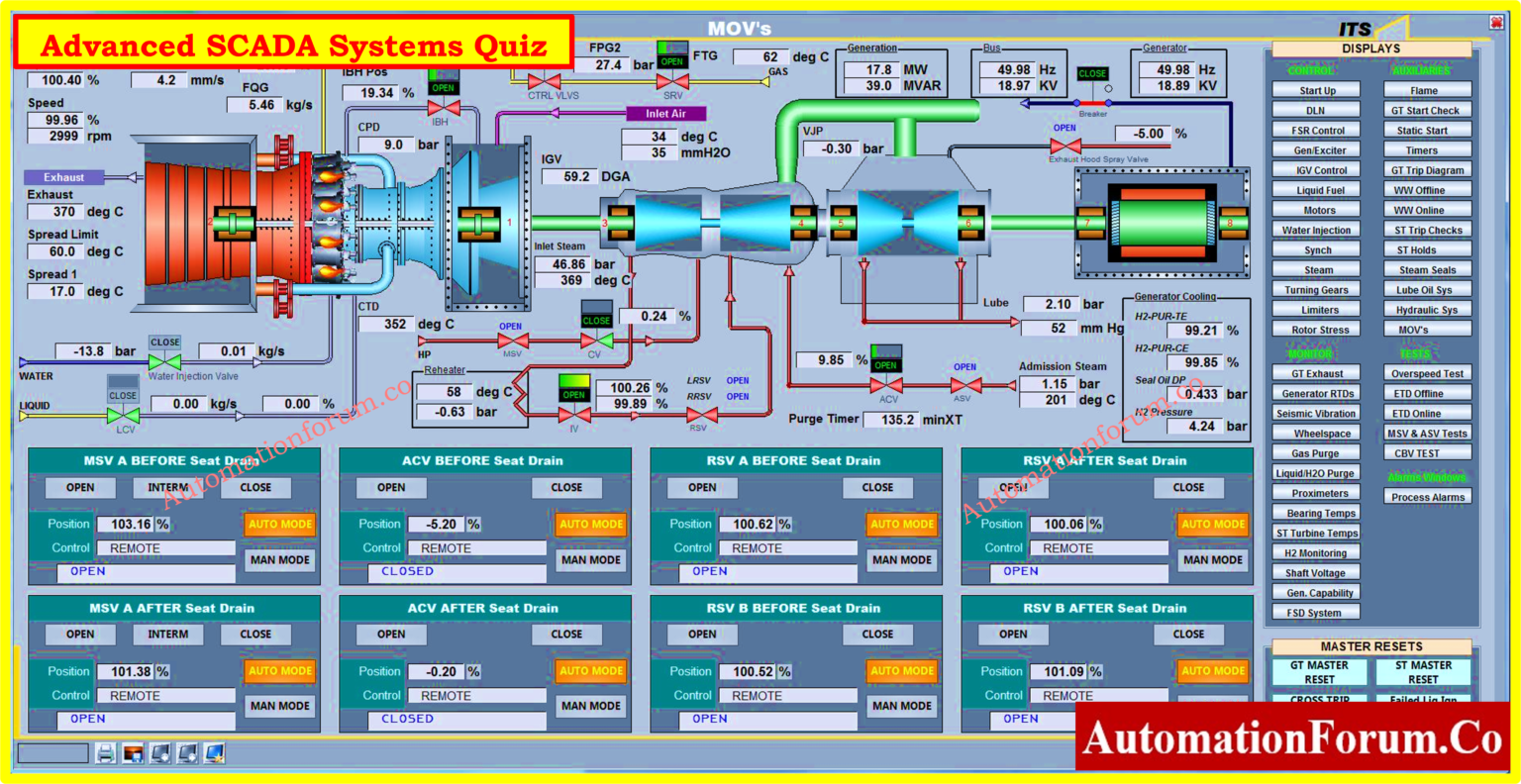This screenshot has height=784, width=1521.
Task: Select the zoom-out monitor icon at bottom
Action: point(186,753)
